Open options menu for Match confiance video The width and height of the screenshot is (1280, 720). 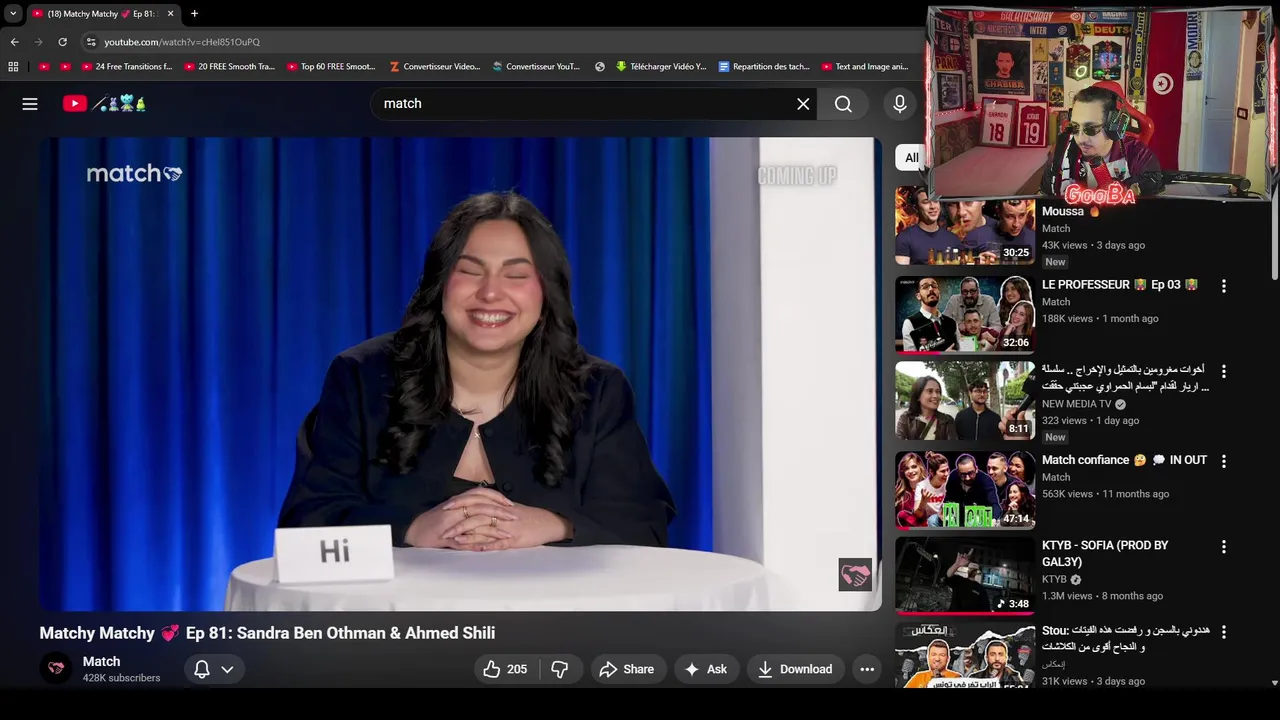pyautogui.click(x=1223, y=461)
